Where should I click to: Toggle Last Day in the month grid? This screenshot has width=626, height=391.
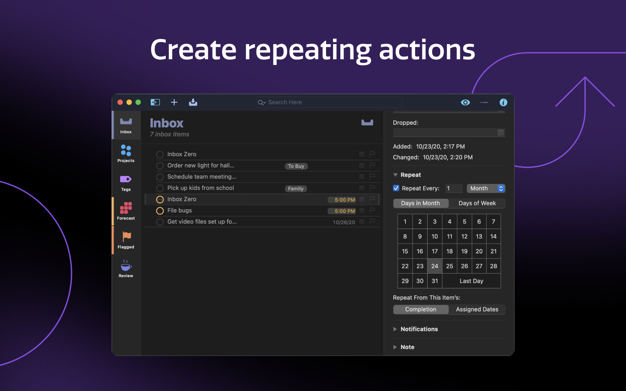click(471, 281)
